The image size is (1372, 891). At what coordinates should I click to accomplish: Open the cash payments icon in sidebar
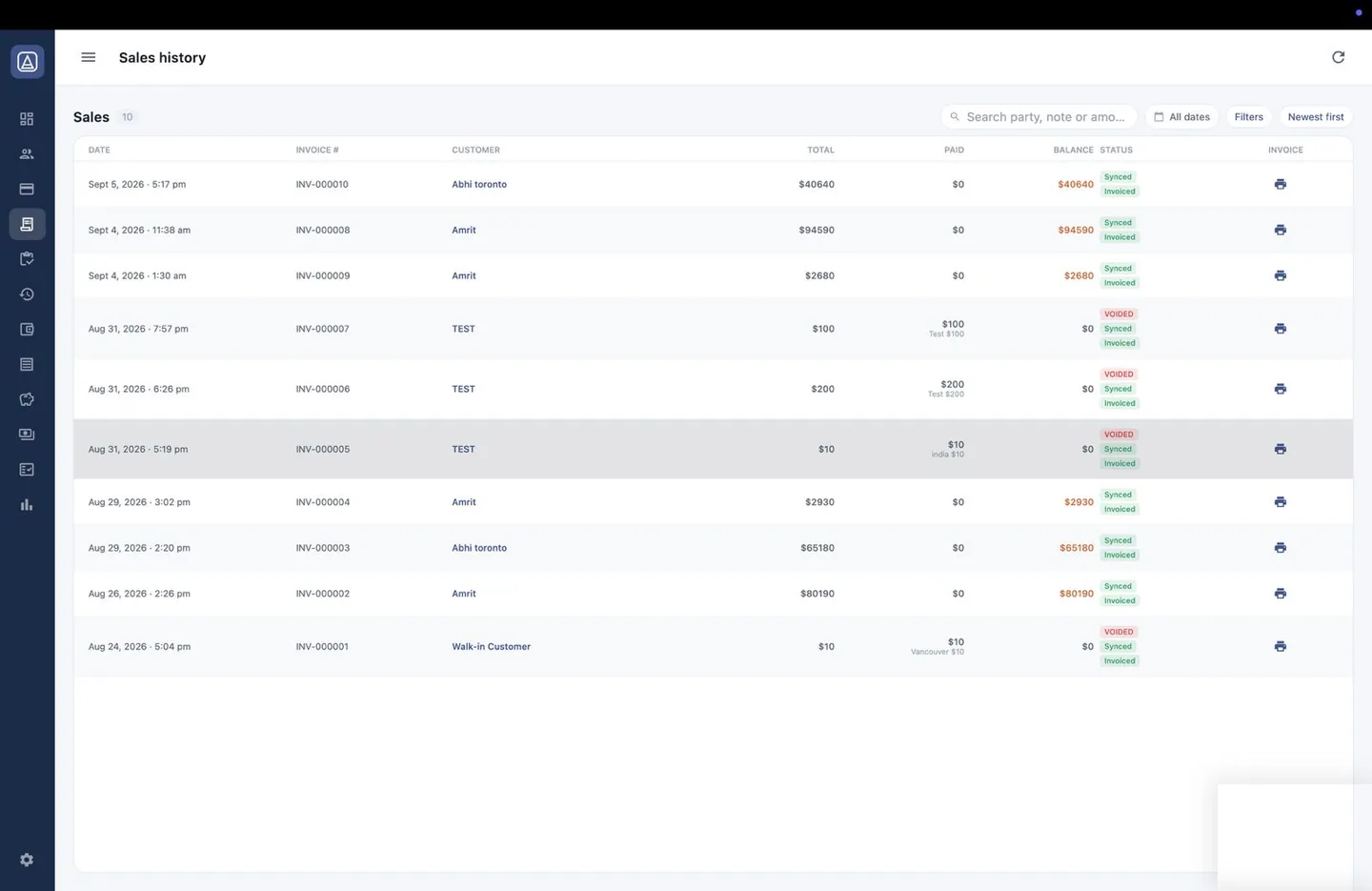pyautogui.click(x=27, y=435)
